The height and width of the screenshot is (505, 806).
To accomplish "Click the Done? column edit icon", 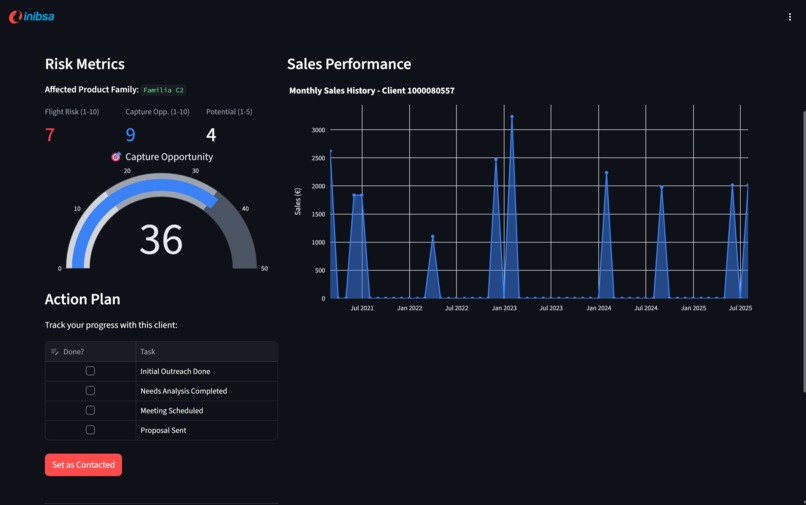I will [55, 352].
